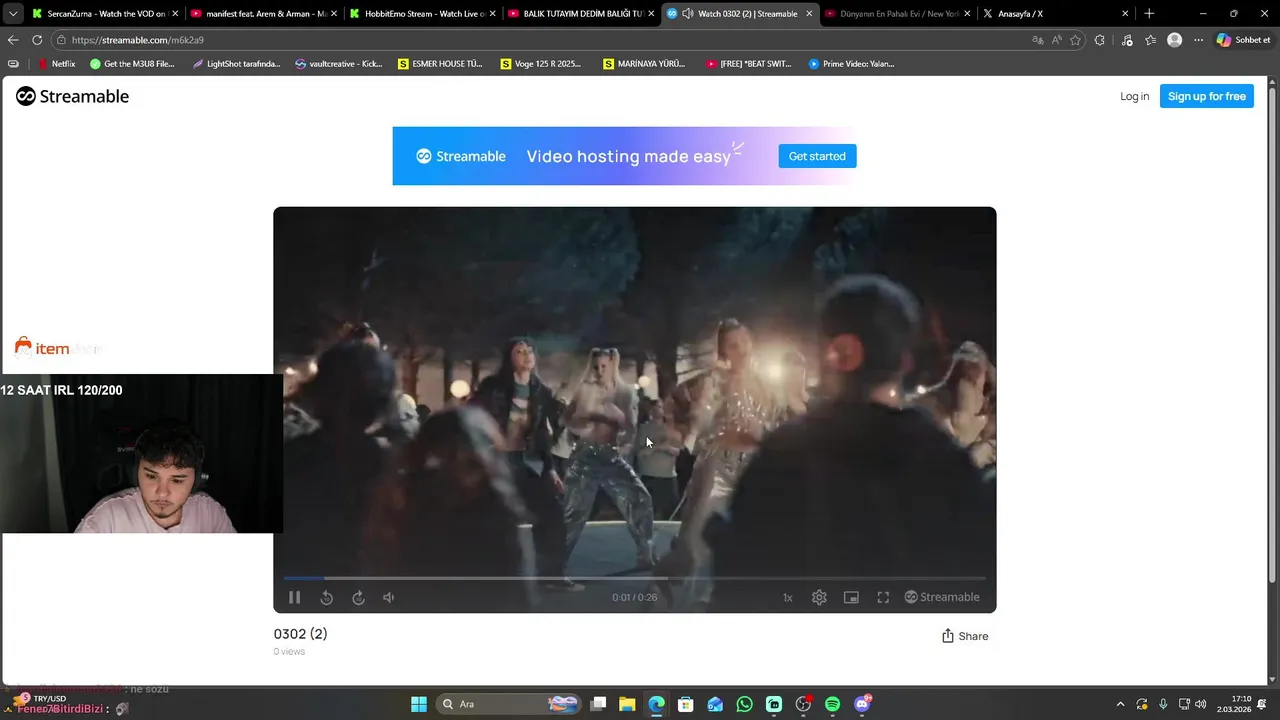Open MARİNAYA YÜRÜ bookmark
This screenshot has height=720, width=1280.
click(x=645, y=64)
